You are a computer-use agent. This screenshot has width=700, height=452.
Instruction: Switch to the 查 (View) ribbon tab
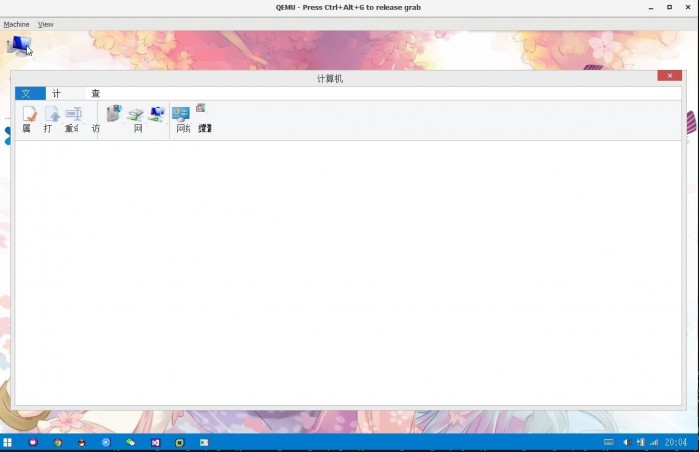coord(96,93)
